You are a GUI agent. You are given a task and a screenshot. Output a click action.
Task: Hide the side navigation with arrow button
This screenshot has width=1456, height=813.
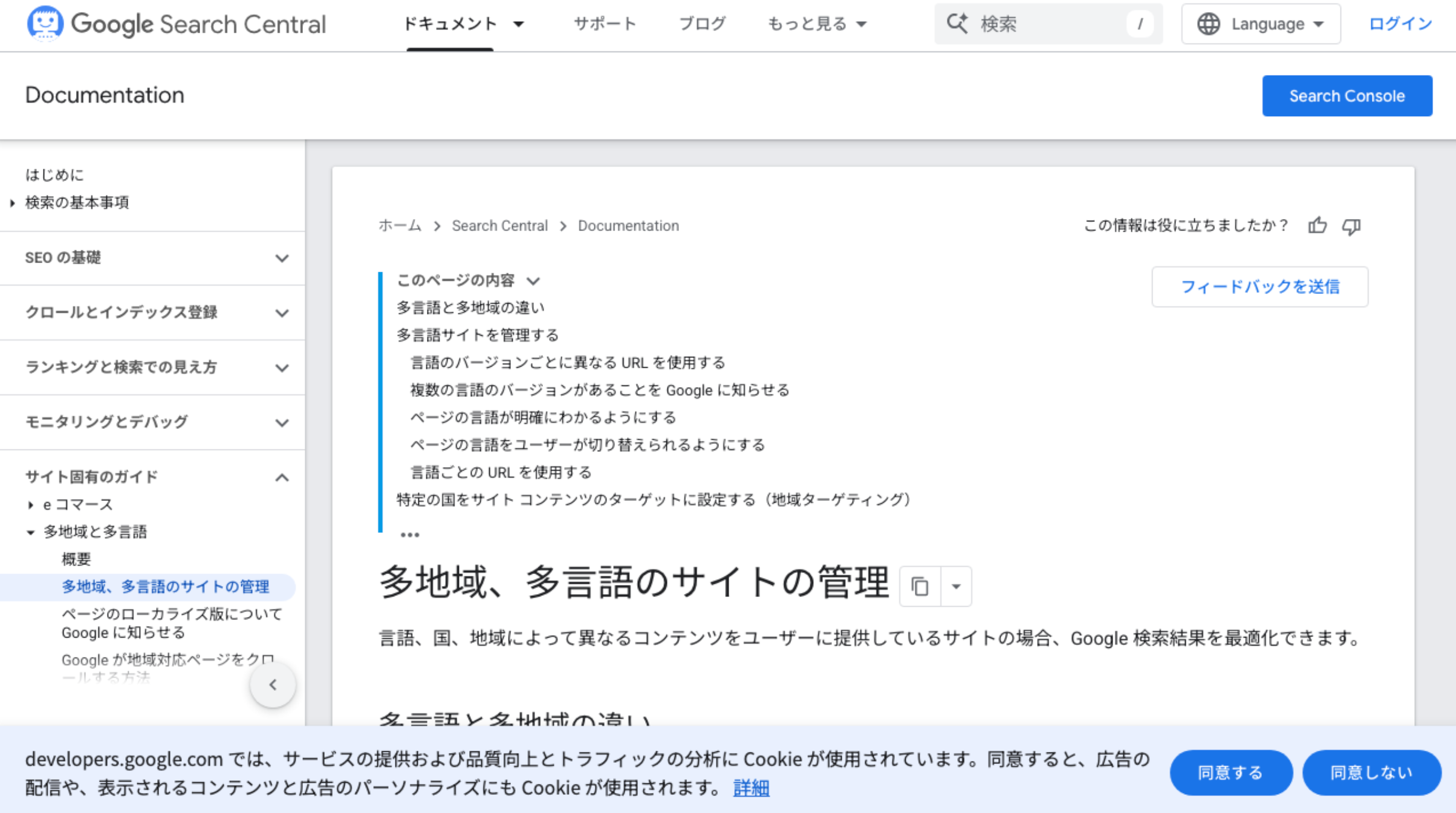coord(273,685)
